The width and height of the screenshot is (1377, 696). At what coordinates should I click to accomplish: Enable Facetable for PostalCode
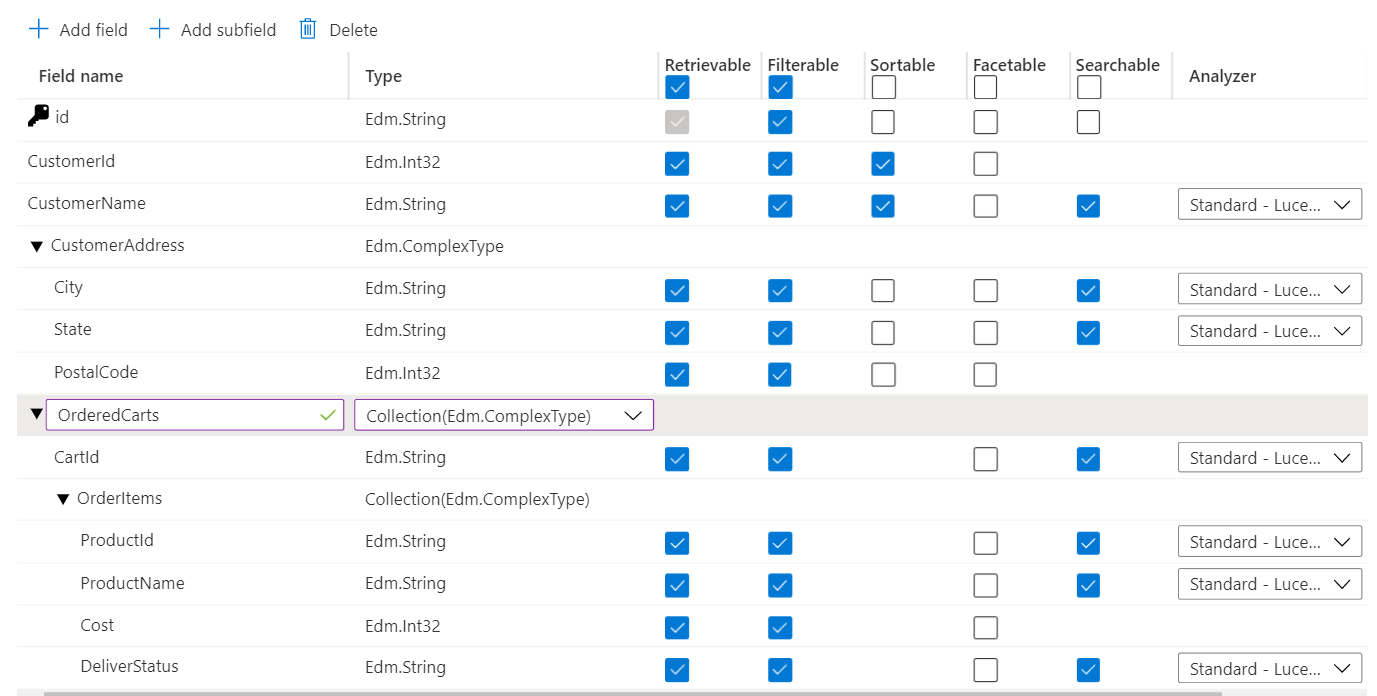coord(985,372)
